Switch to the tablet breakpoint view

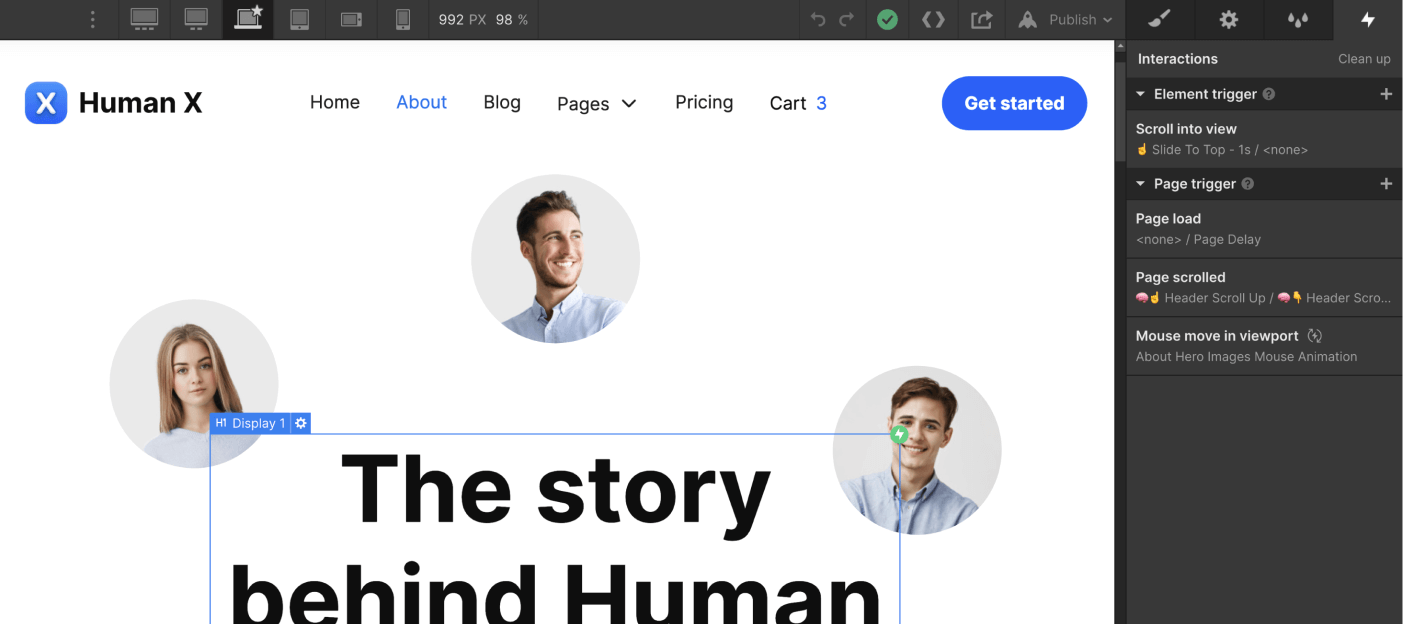click(x=299, y=19)
